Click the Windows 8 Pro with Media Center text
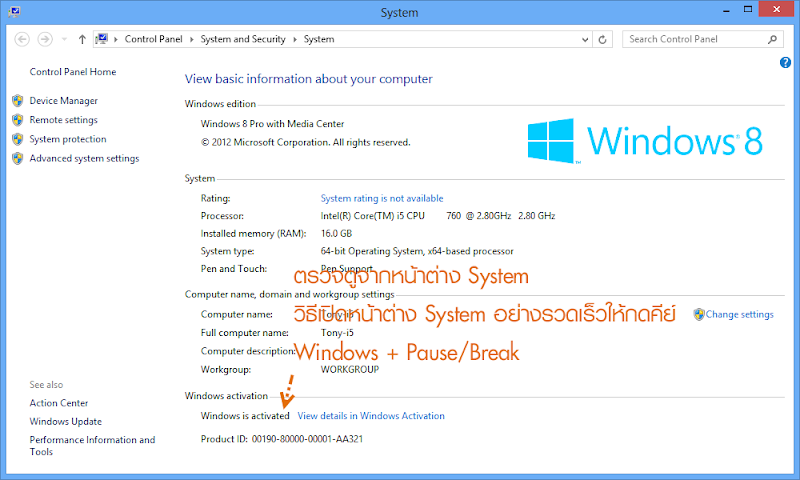 pos(272,124)
